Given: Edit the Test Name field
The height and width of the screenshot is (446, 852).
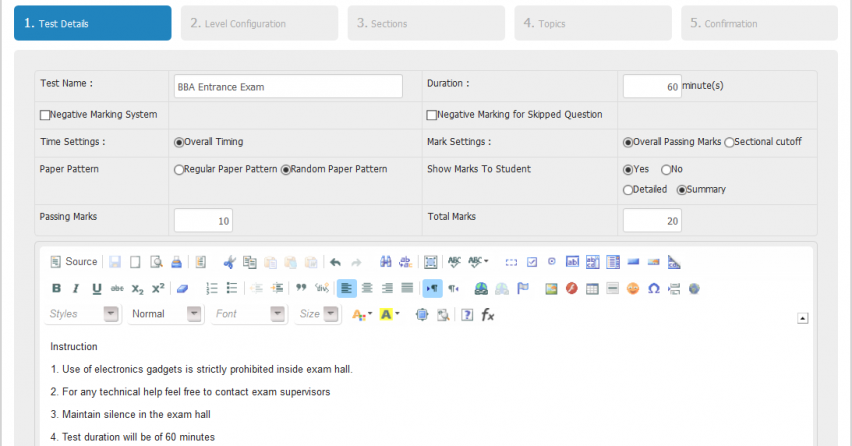Looking at the screenshot, I should coord(288,86).
